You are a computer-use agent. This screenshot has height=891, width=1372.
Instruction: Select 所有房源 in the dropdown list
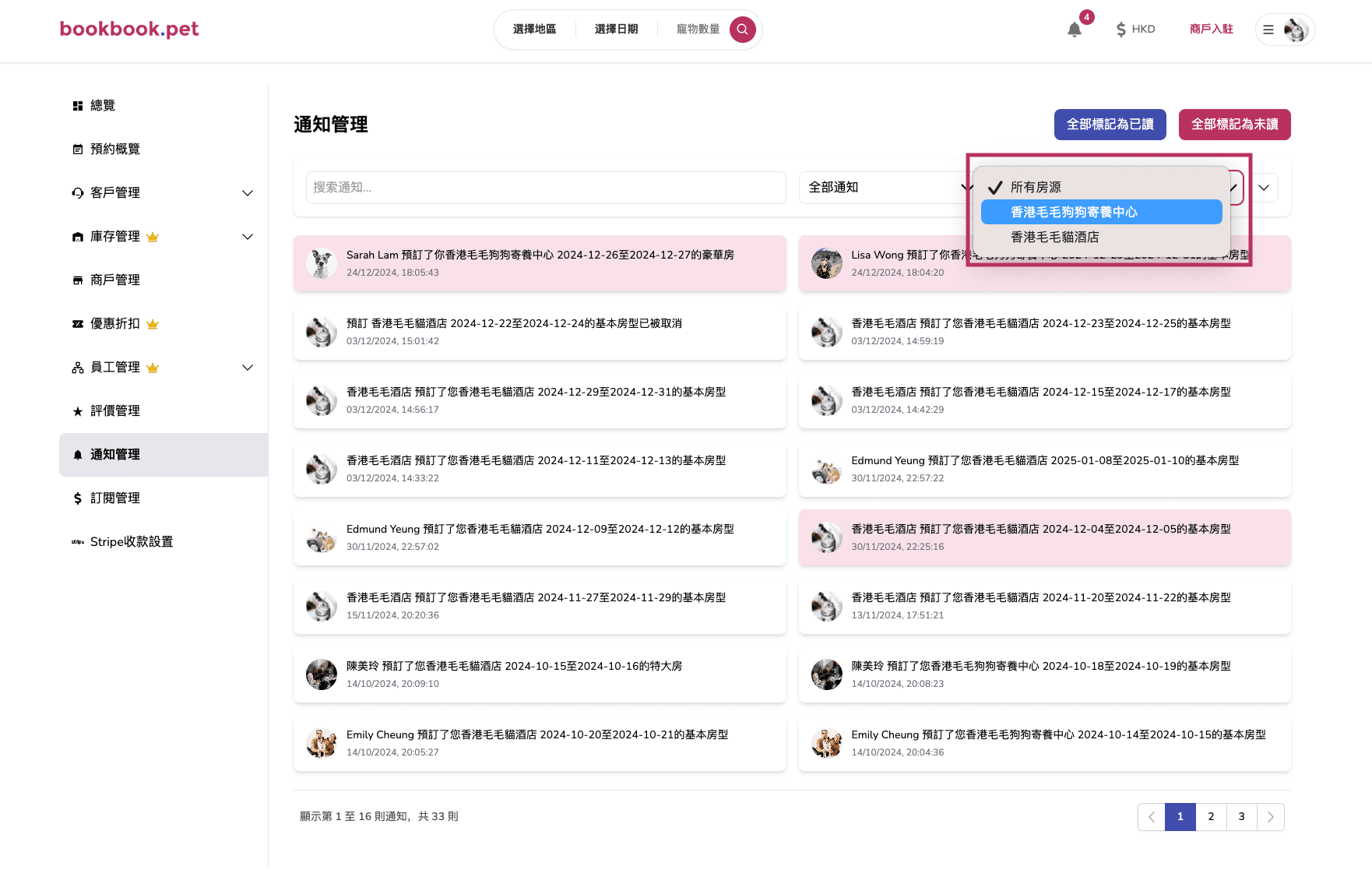point(1101,187)
